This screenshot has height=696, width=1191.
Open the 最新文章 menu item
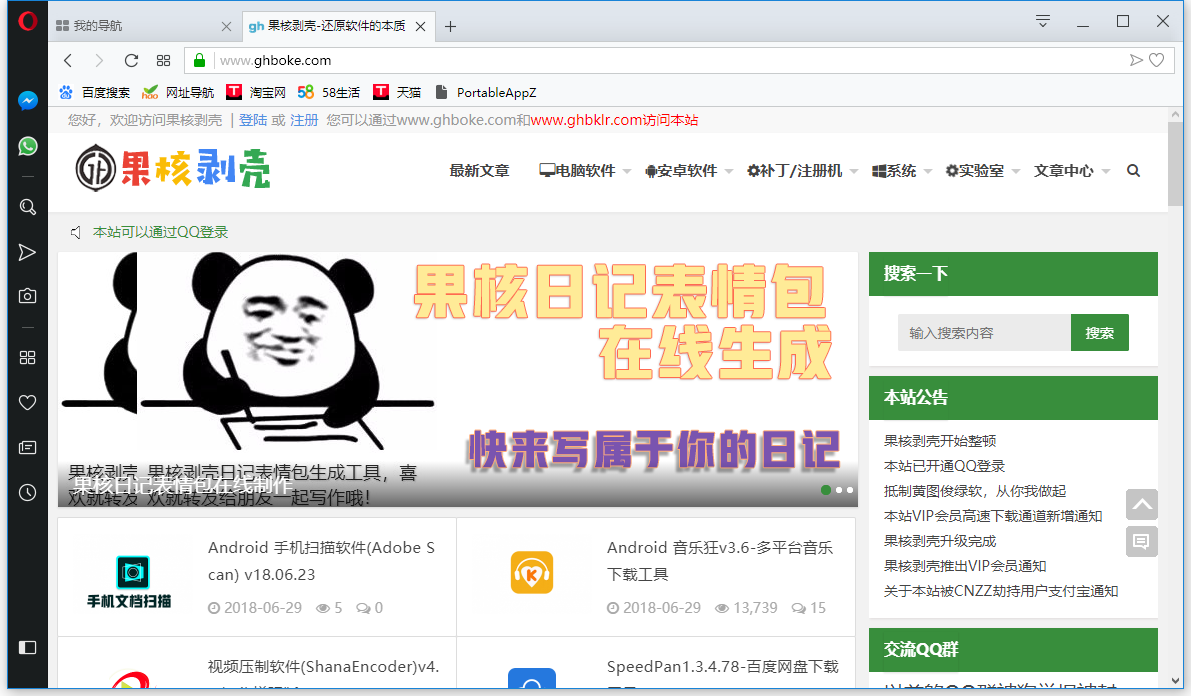(x=479, y=171)
